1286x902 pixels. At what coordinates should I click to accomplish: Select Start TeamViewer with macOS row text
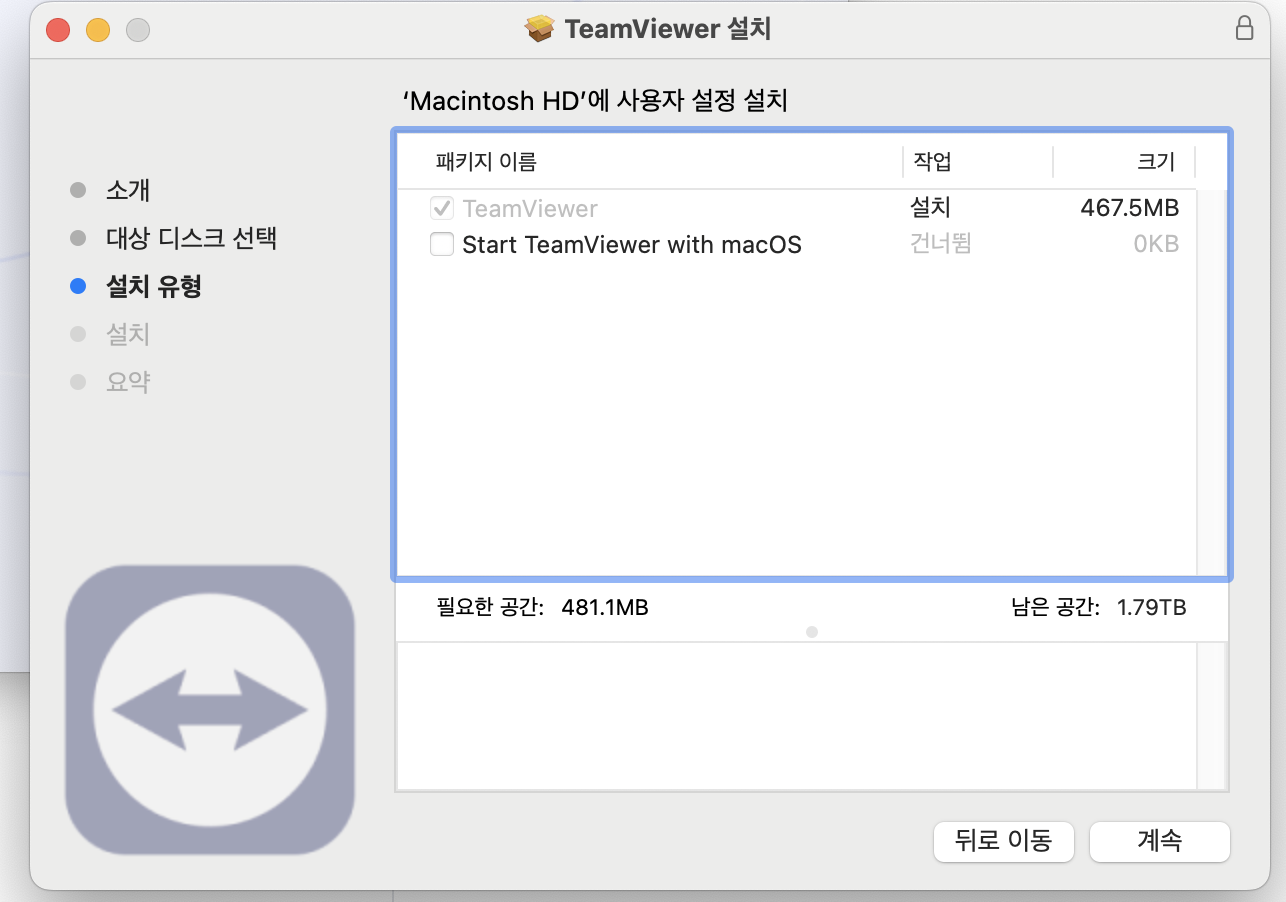[632, 244]
